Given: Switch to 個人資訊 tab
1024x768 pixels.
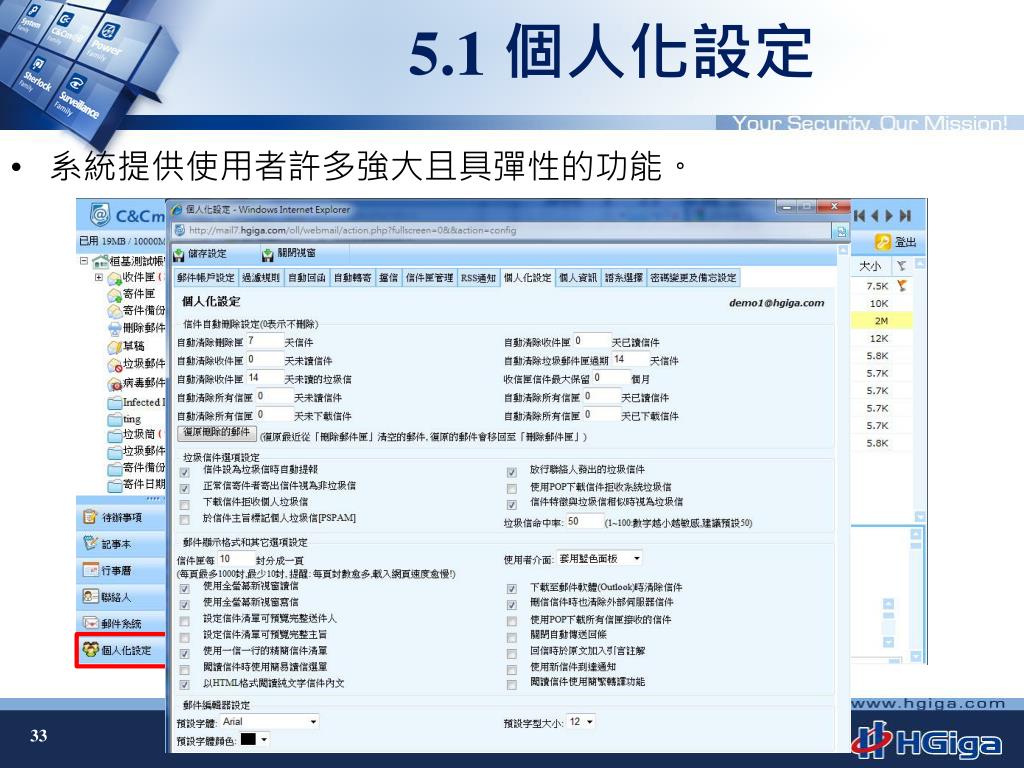Looking at the screenshot, I should (577, 278).
